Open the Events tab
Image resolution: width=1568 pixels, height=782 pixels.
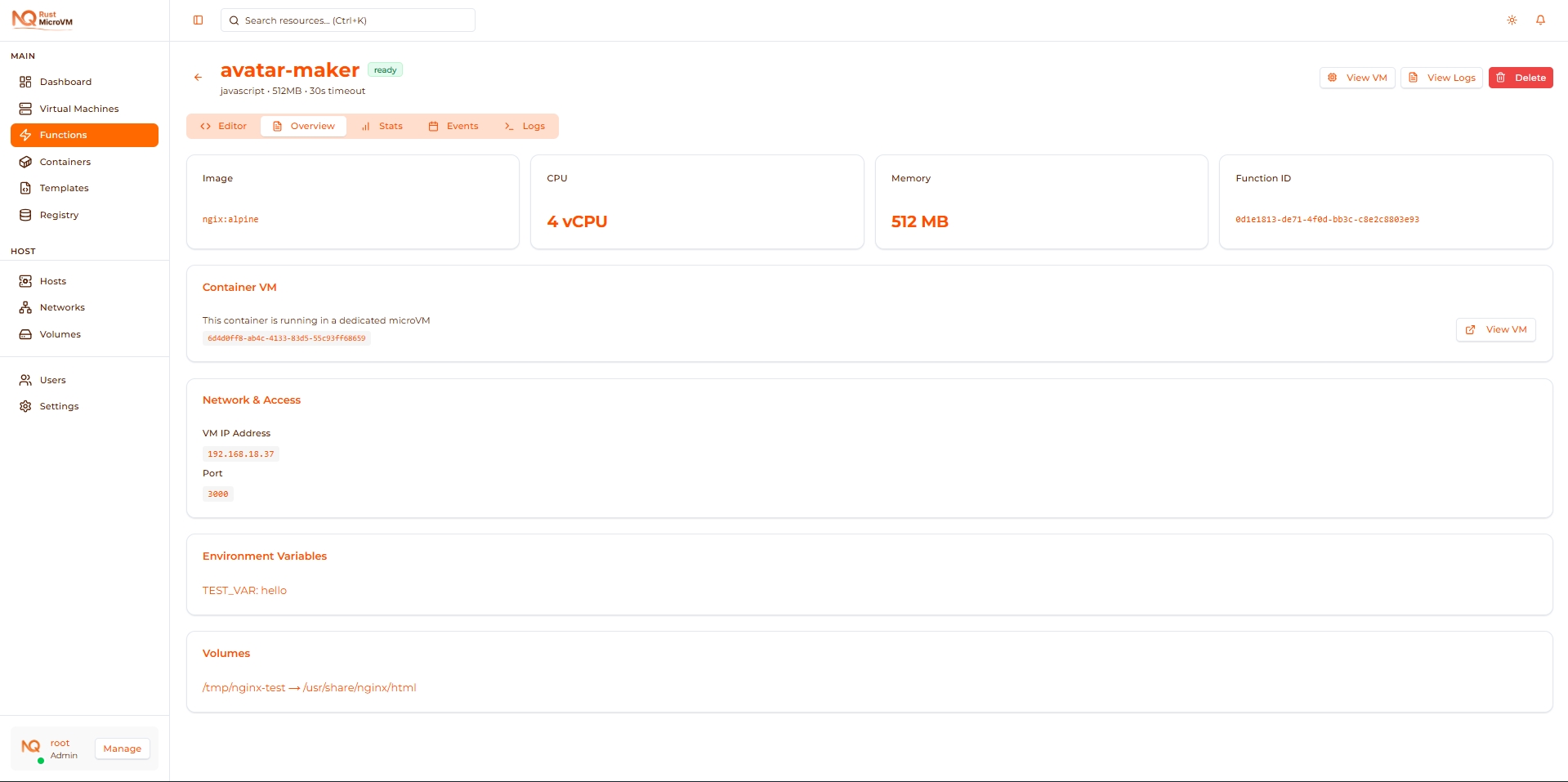(x=454, y=126)
